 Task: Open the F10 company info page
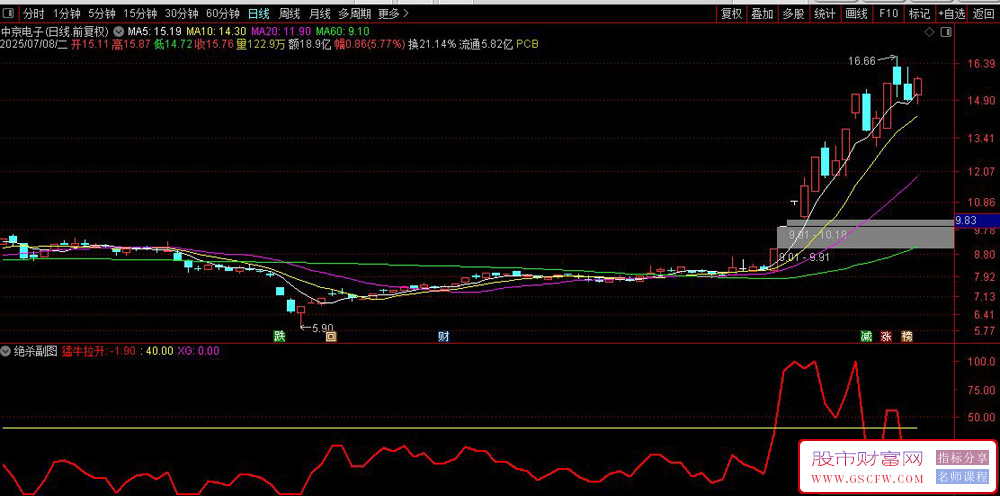pyautogui.click(x=888, y=13)
